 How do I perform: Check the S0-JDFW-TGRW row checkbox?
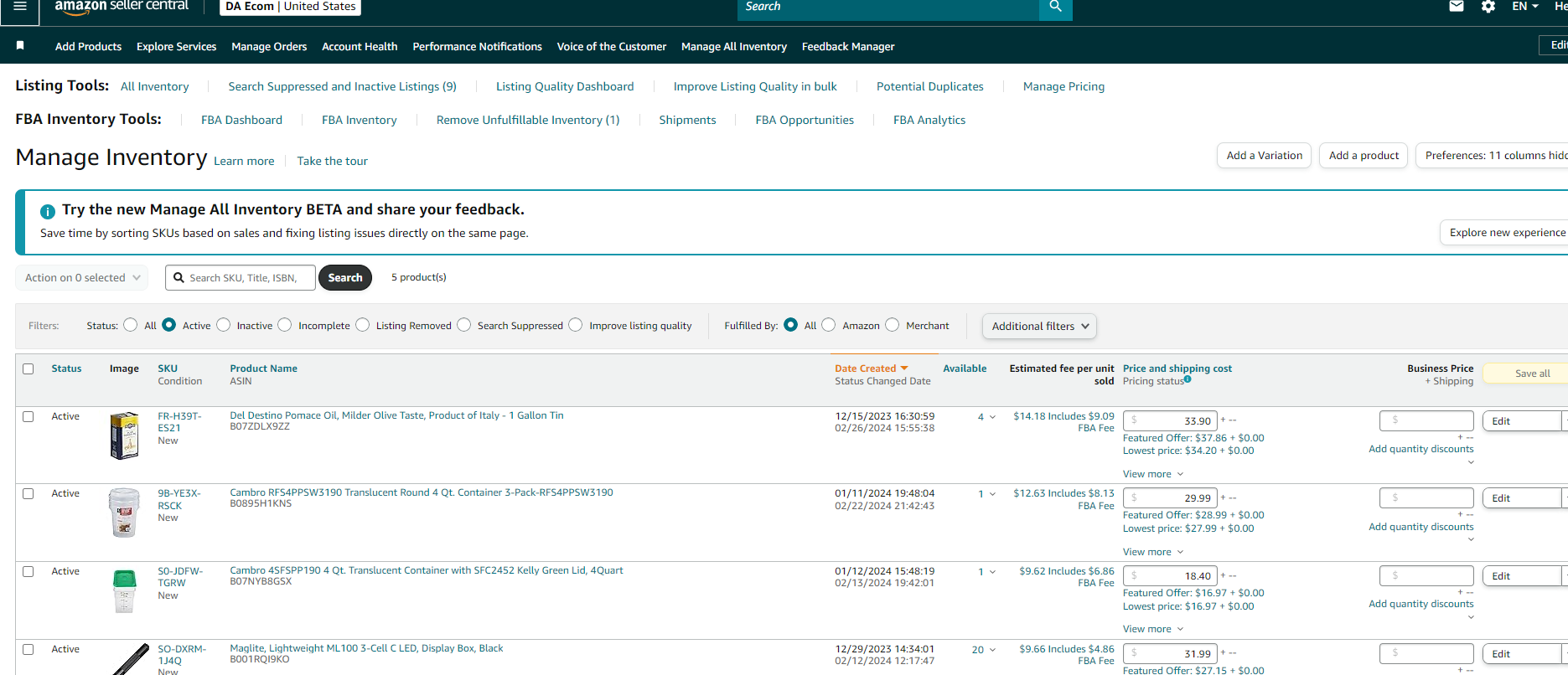tap(28, 572)
